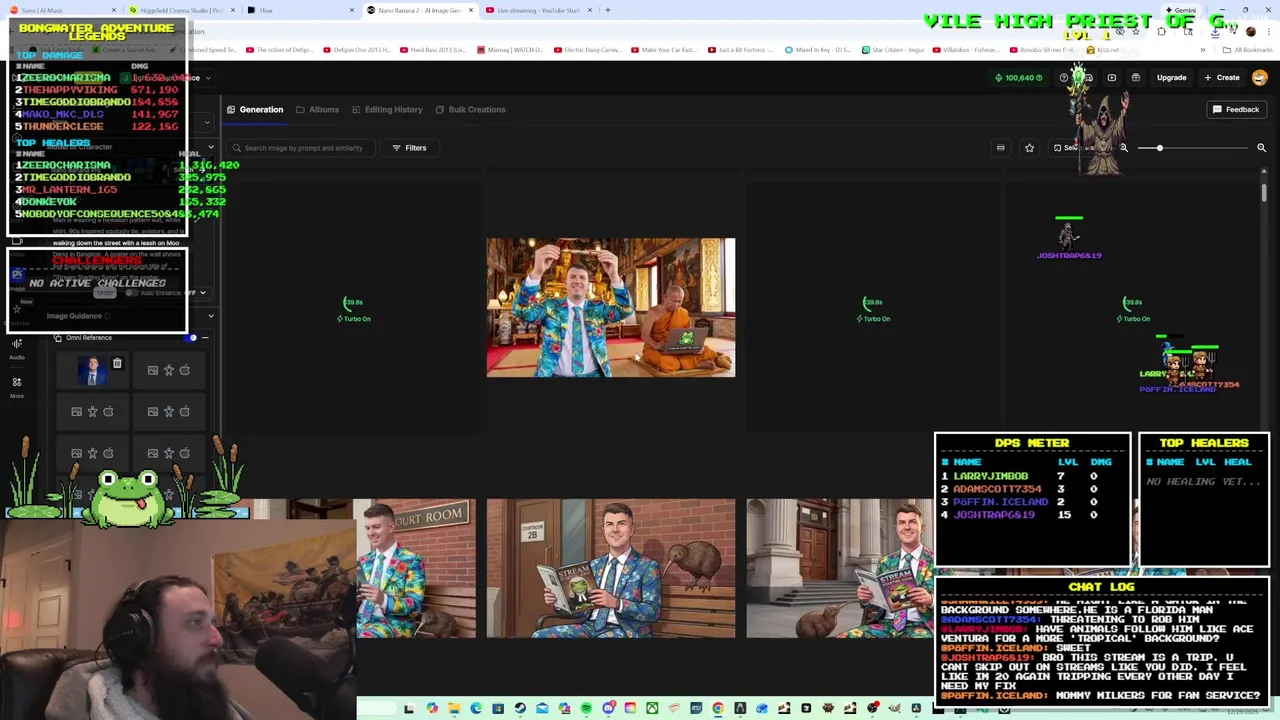
Task: Click upload image icon in third reference slot
Action: 76,411
